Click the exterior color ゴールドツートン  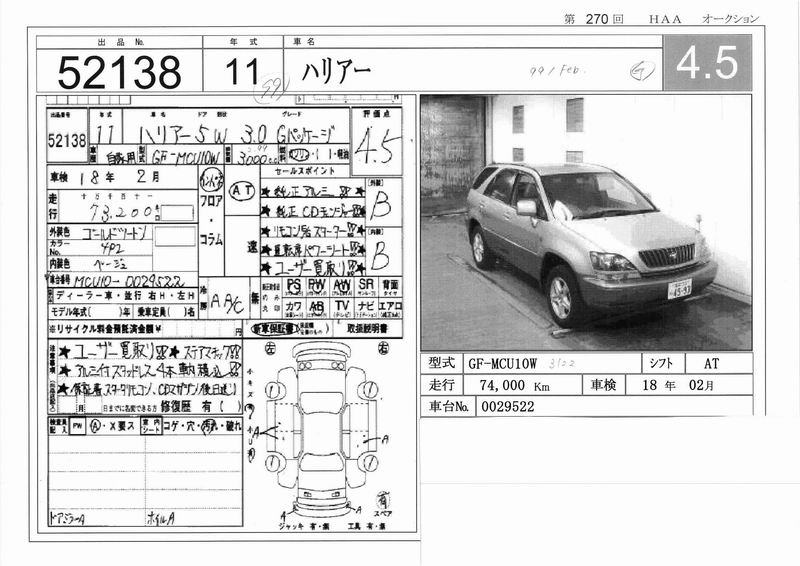(116, 234)
